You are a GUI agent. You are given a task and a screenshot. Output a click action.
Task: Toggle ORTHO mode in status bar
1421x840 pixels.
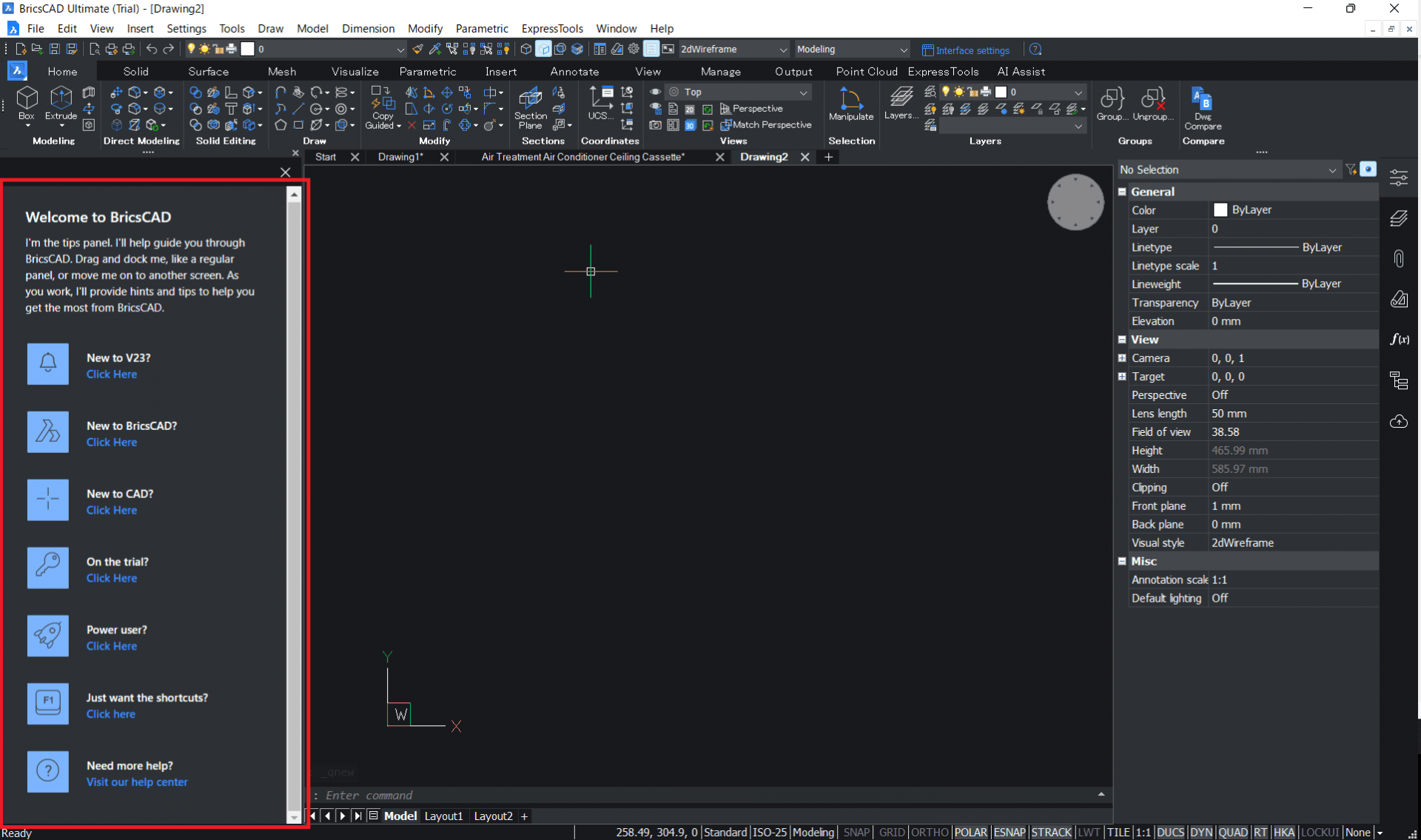click(x=930, y=832)
